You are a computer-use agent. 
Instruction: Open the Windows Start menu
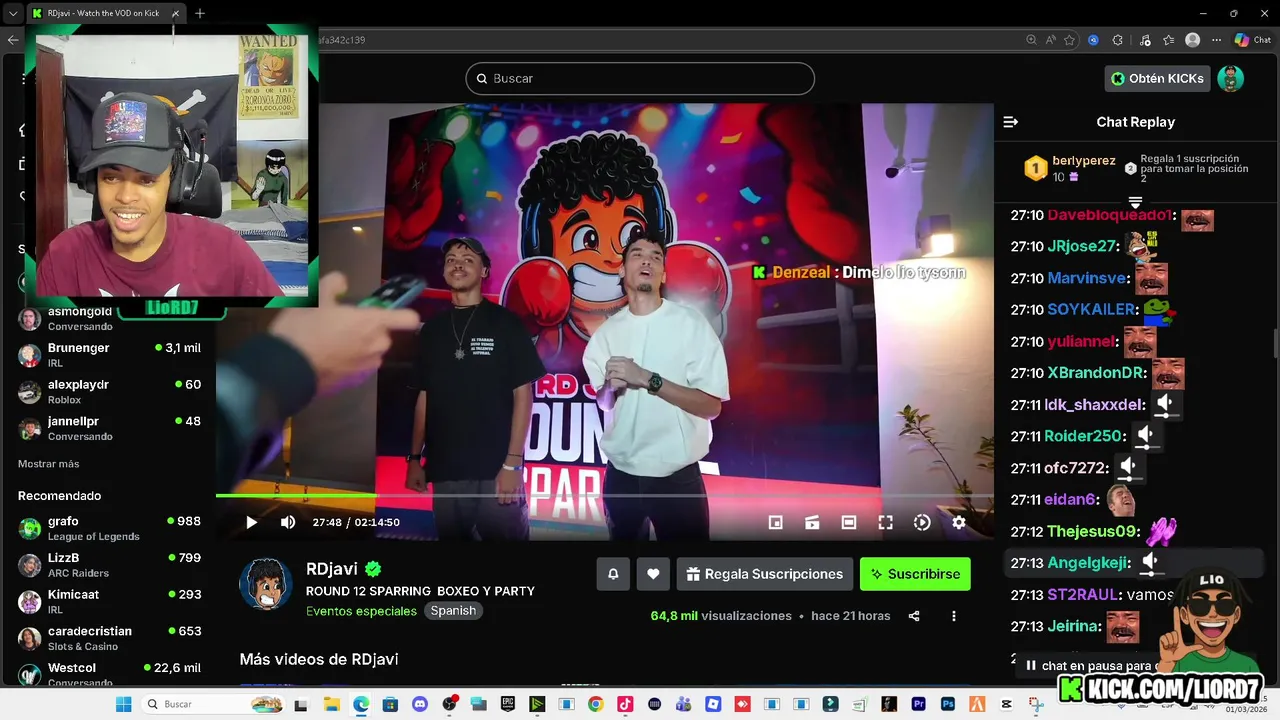pos(124,704)
